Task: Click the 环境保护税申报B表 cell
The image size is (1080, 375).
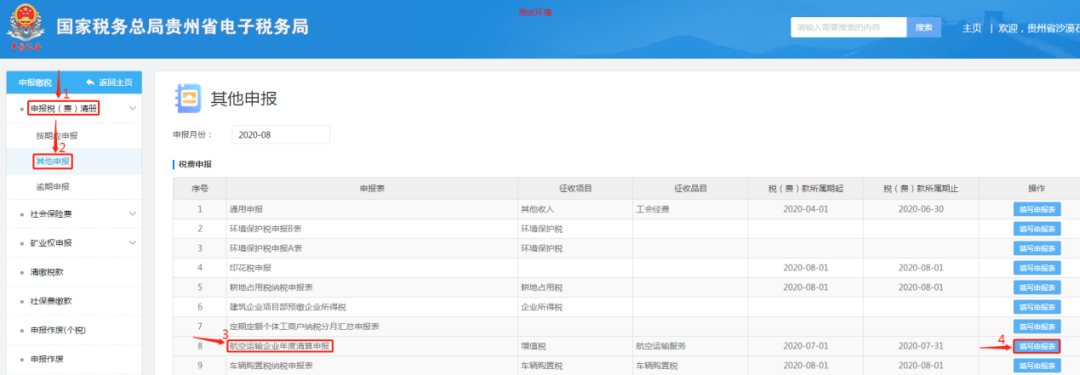Action: [x=371, y=228]
